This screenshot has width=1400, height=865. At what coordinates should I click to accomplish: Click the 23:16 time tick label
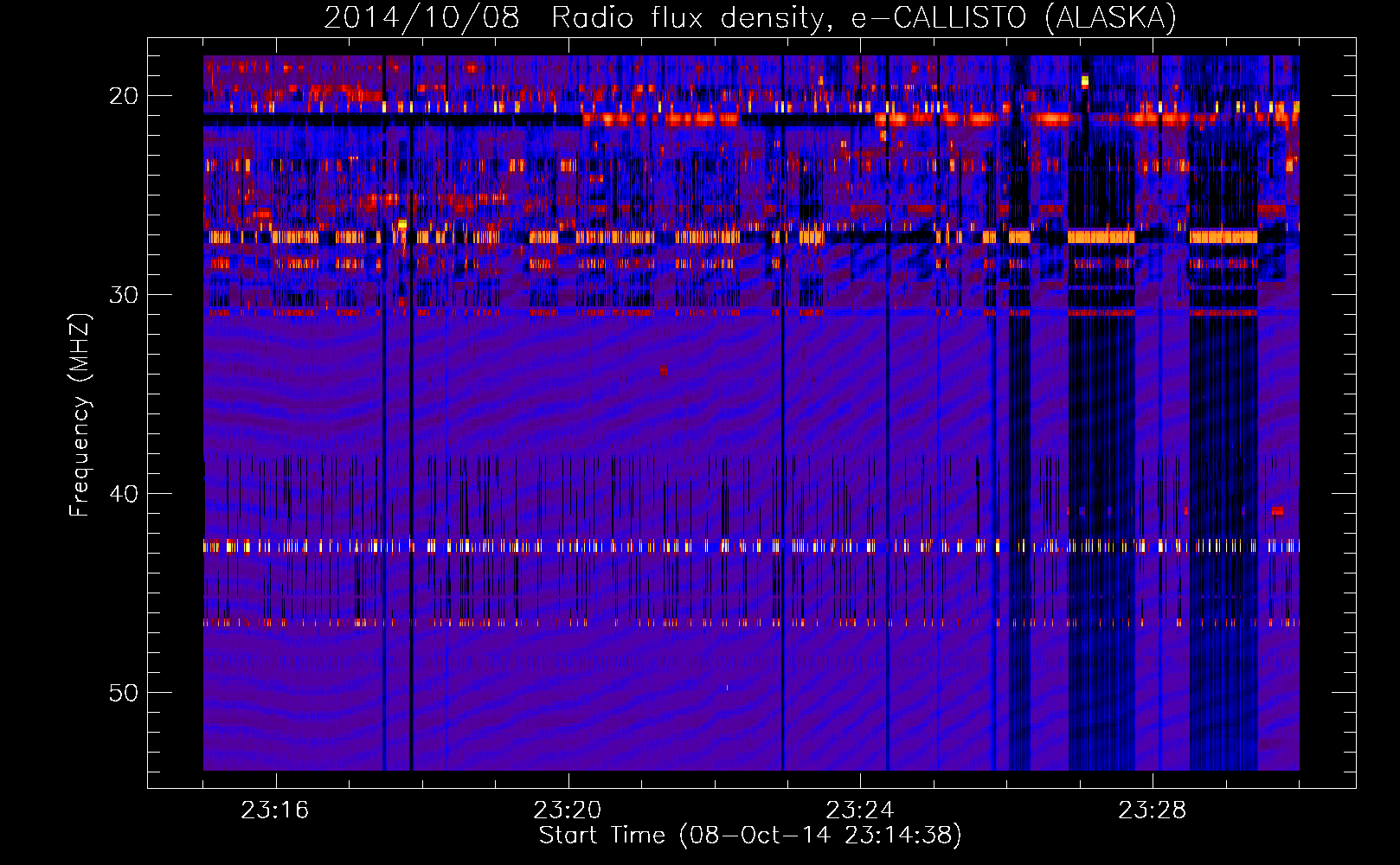coord(275,810)
